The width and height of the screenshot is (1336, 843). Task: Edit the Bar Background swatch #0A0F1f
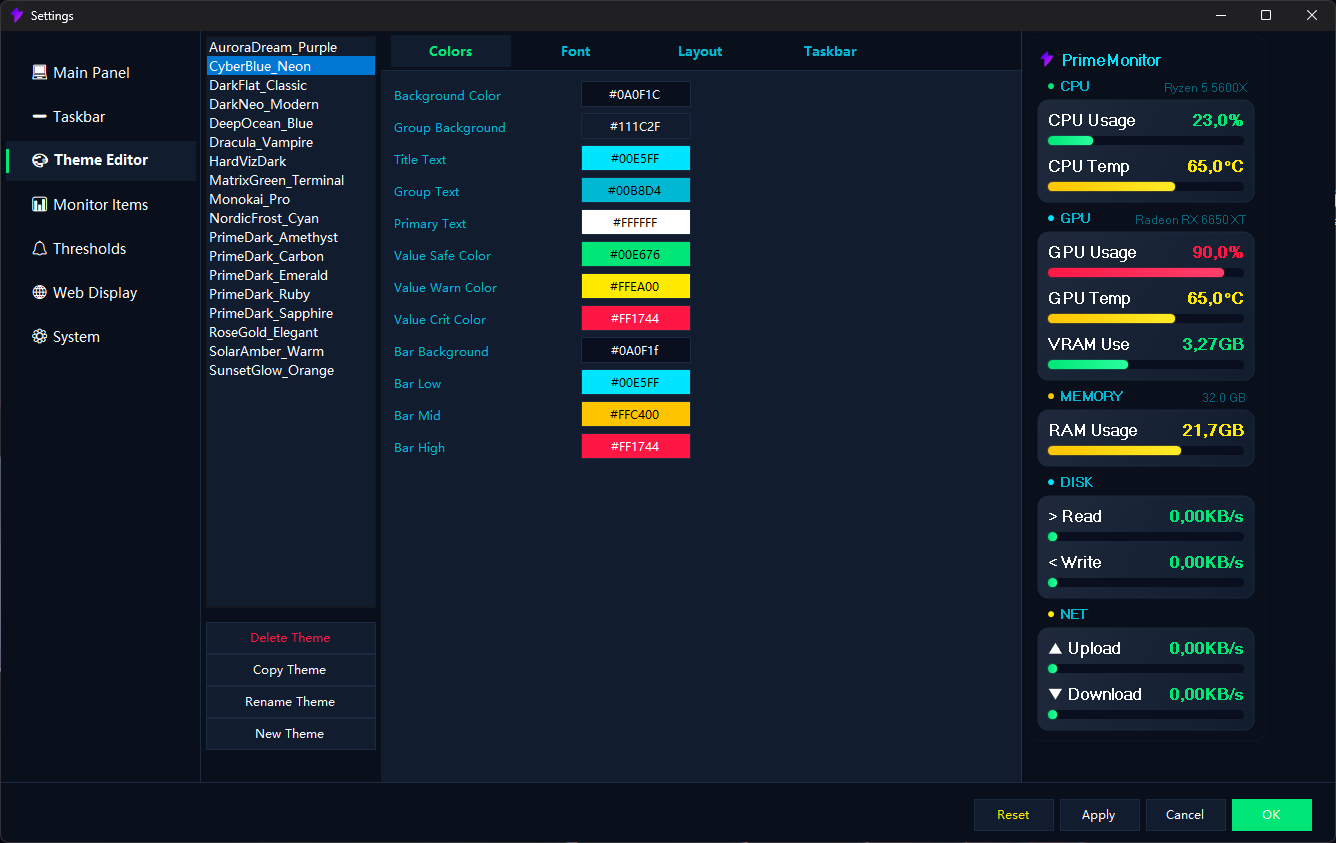635,351
